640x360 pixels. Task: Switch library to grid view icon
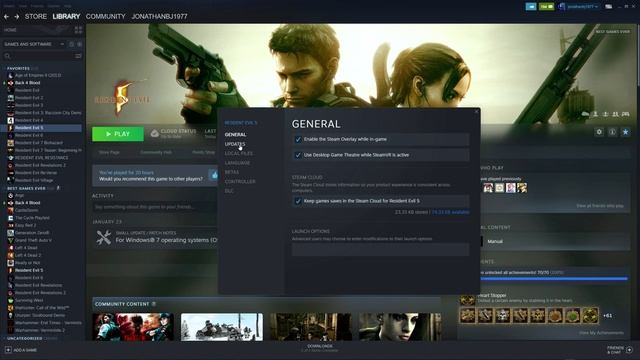point(78,30)
